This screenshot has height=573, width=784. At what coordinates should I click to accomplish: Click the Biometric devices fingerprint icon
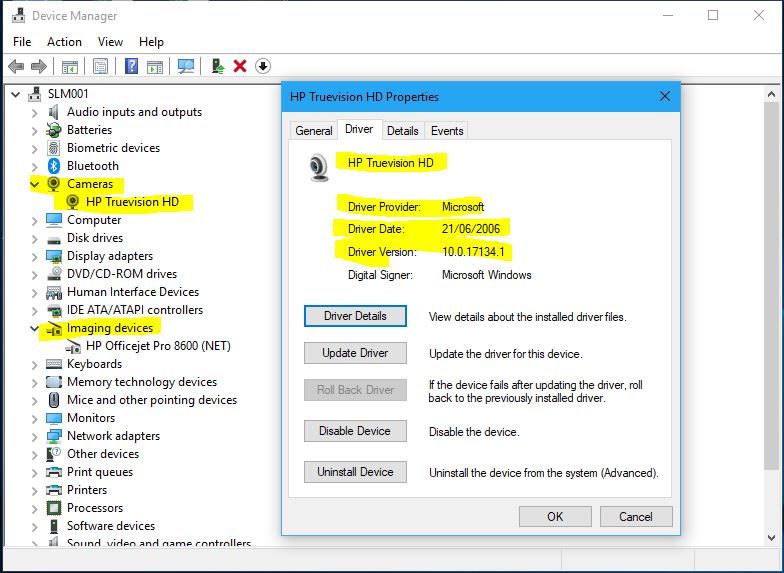[54, 148]
